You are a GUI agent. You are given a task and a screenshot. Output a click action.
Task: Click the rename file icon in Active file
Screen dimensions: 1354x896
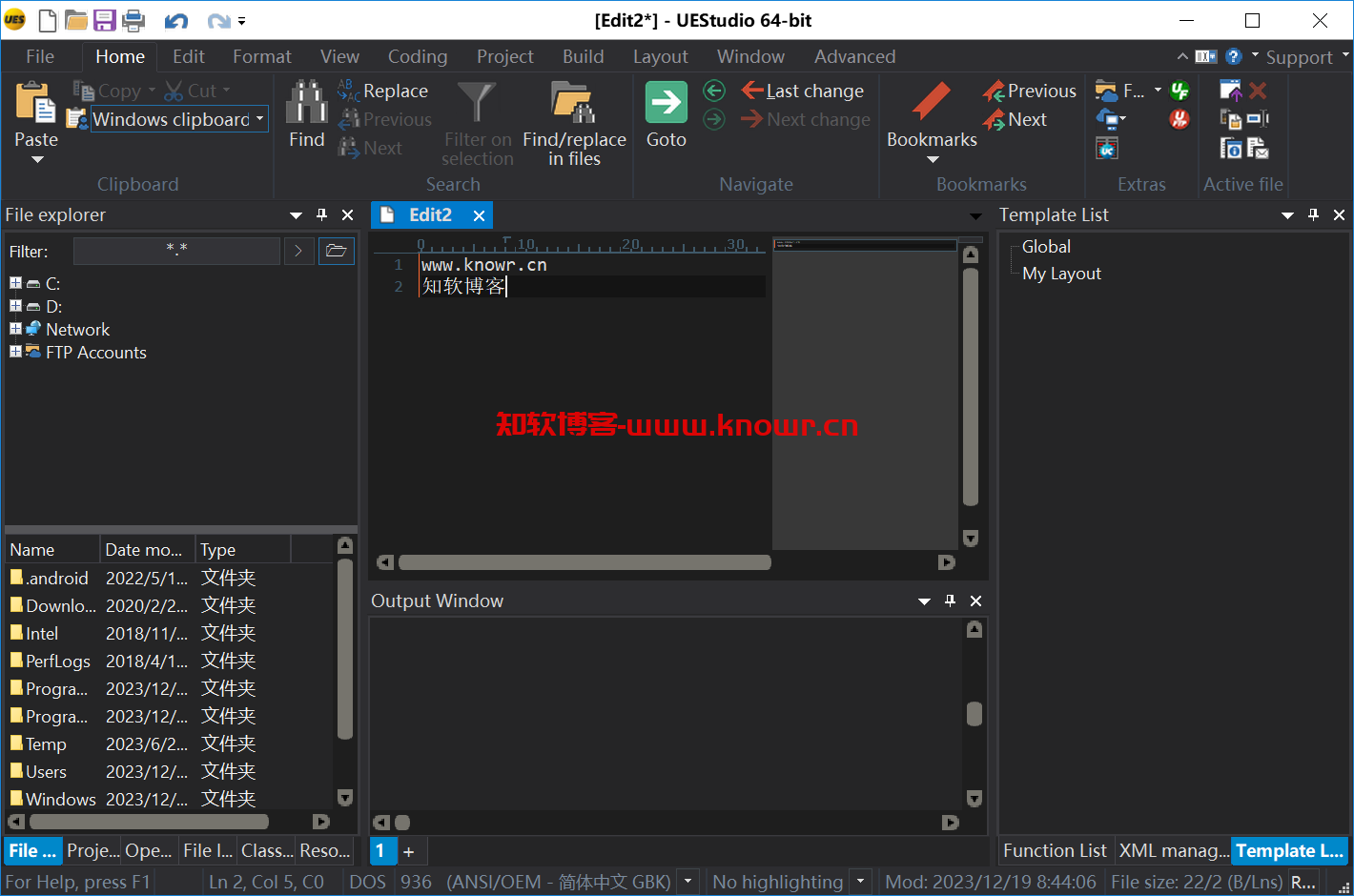(1258, 119)
